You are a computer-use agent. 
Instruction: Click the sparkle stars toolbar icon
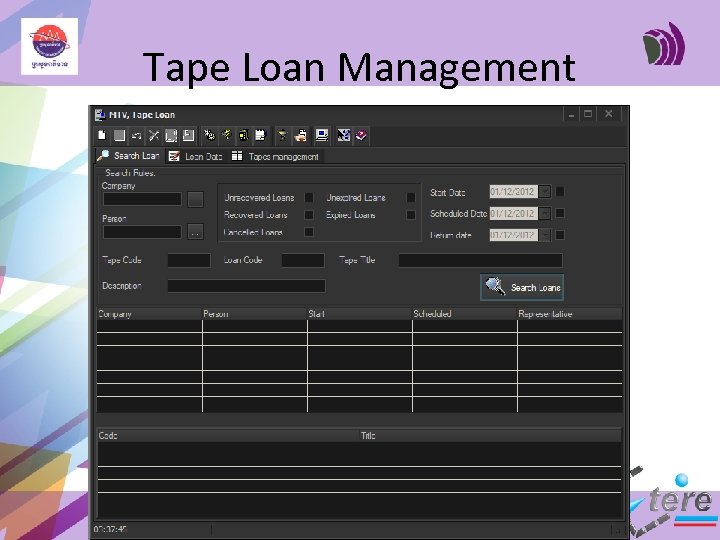click(209, 135)
